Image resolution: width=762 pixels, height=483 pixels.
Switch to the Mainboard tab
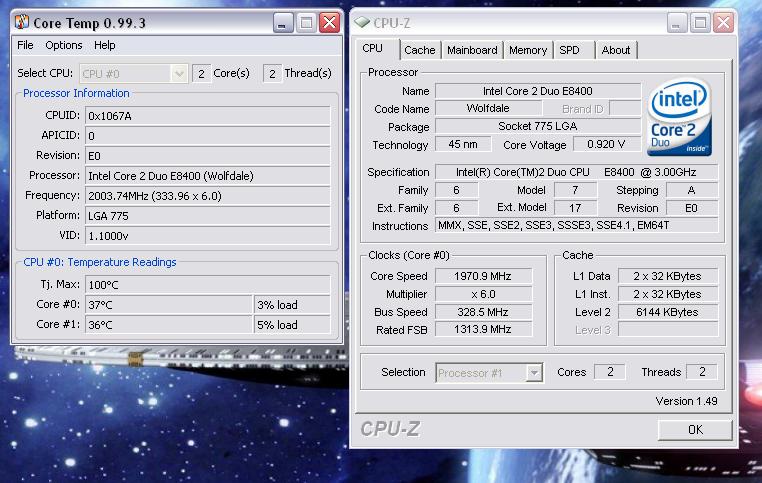[x=472, y=50]
